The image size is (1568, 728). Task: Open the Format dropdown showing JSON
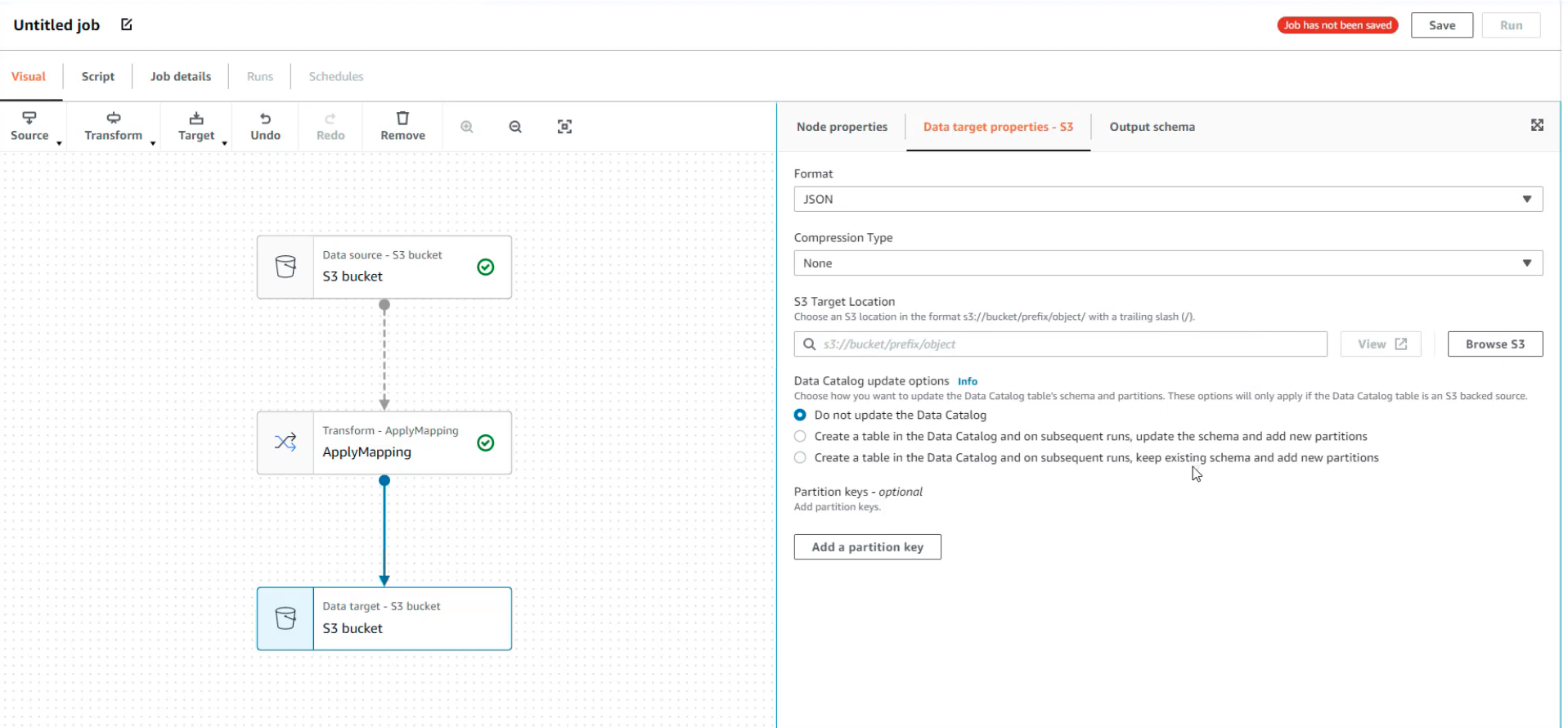pyautogui.click(x=1168, y=200)
